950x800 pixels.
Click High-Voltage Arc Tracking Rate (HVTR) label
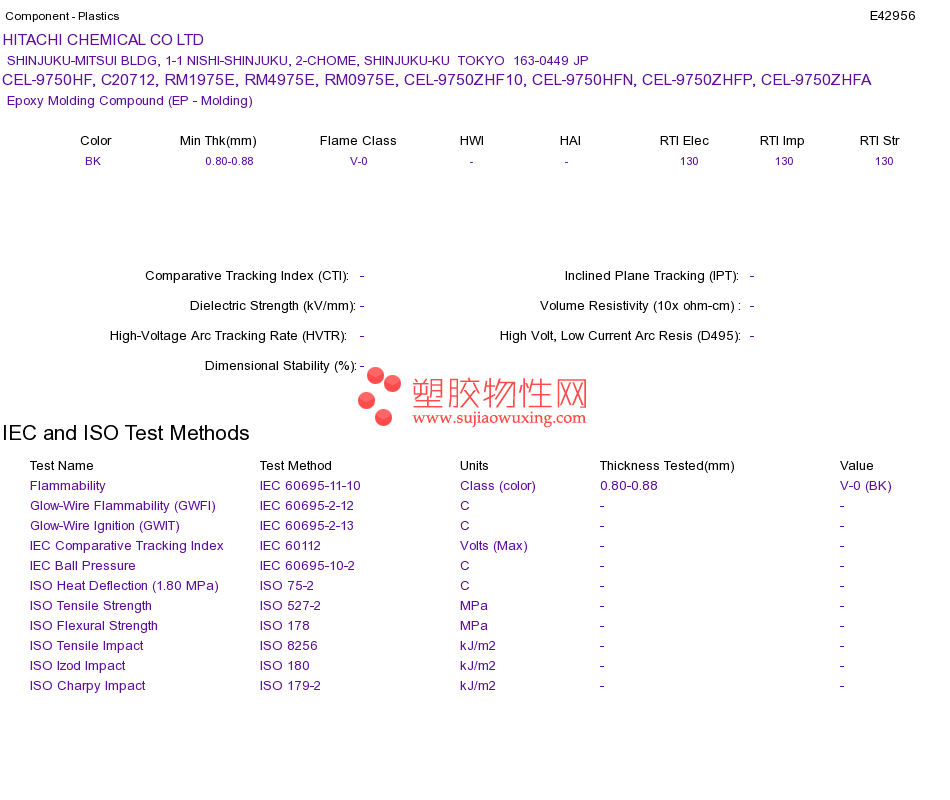click(228, 336)
